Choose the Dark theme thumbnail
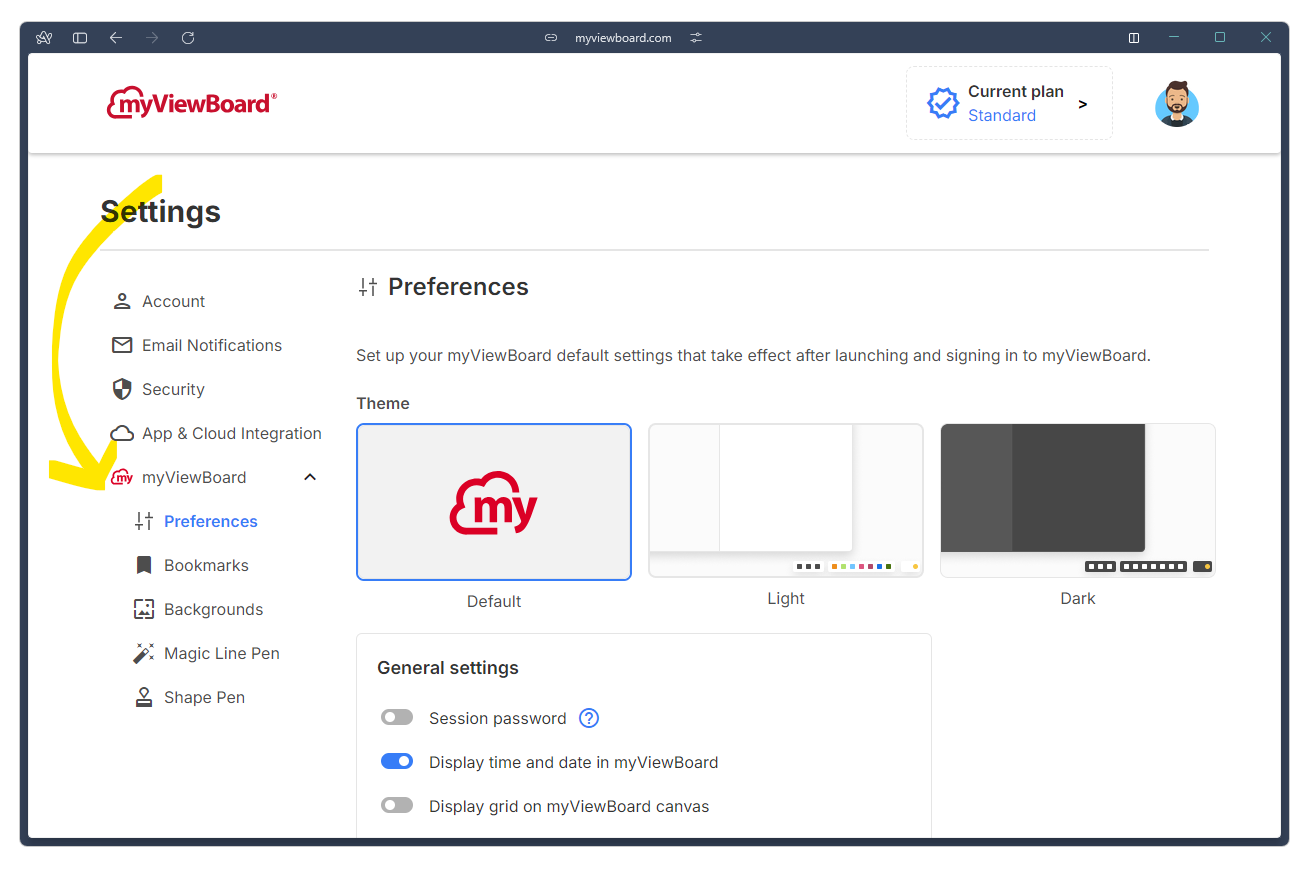Image resolution: width=1315 pixels, height=876 pixels. (1078, 501)
